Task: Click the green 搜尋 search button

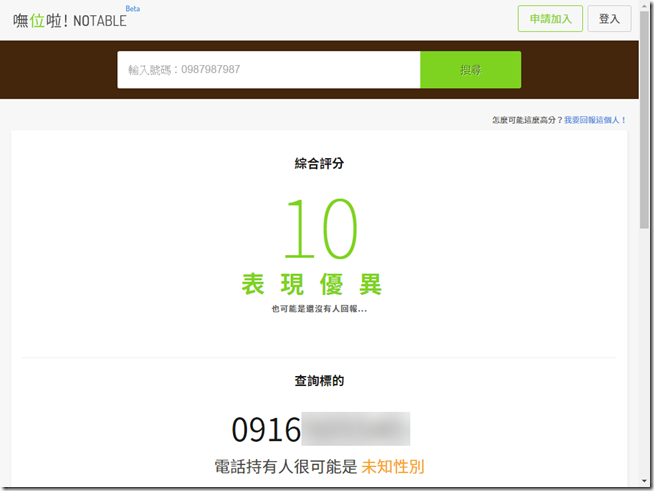Action: click(x=470, y=70)
